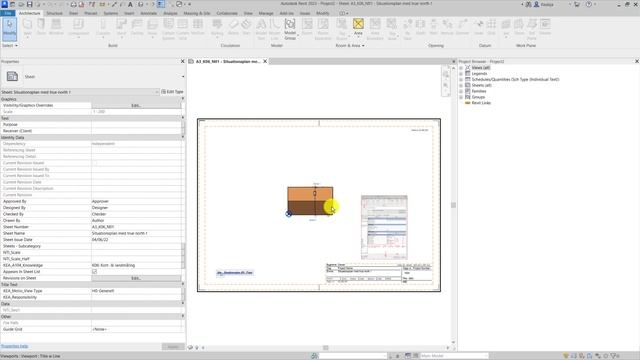Open the Select panel dropdown
This screenshot has height=360, width=640.
coord(9,45)
